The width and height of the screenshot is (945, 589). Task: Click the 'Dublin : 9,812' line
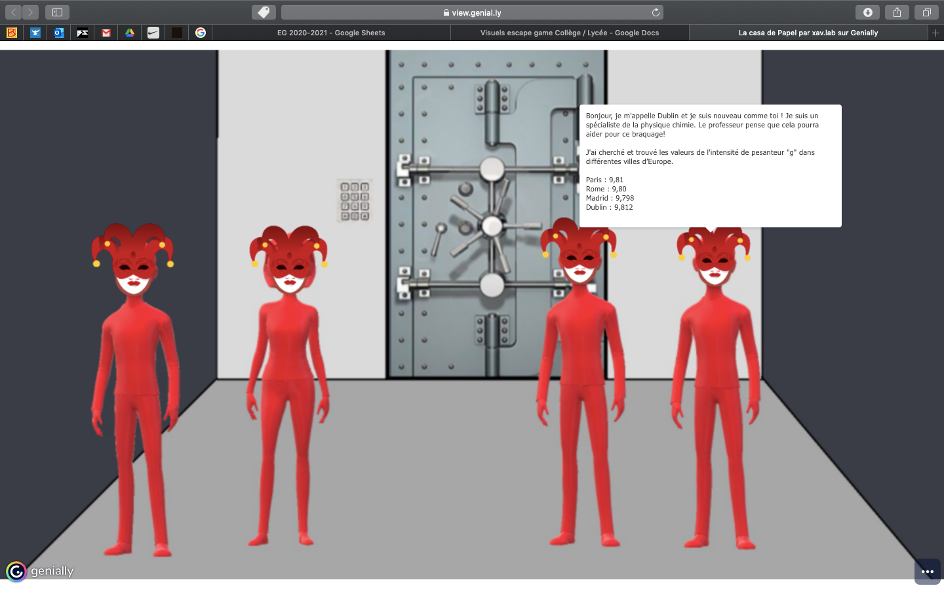click(x=609, y=207)
